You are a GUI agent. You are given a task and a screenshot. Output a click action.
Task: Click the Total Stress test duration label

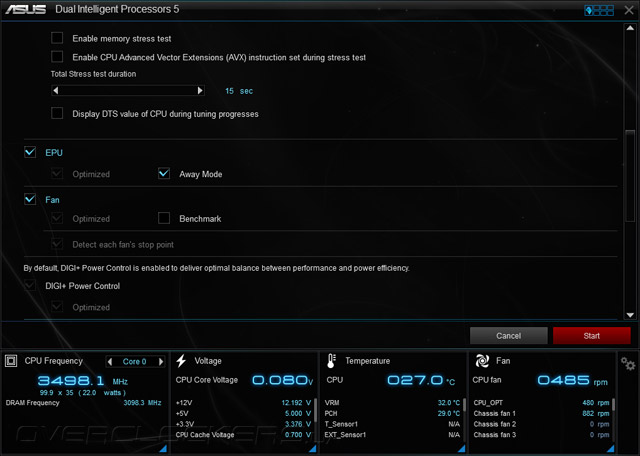click(93, 74)
